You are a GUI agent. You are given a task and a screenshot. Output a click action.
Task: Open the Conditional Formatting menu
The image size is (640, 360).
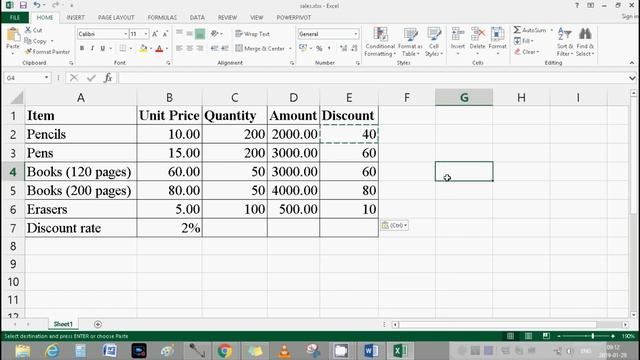(380, 42)
